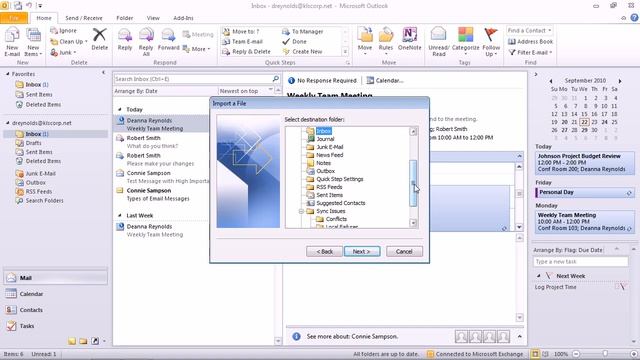Screen dimensions: 640x360
Task: Delete the selected message using the ribbon
Action: coord(99,40)
